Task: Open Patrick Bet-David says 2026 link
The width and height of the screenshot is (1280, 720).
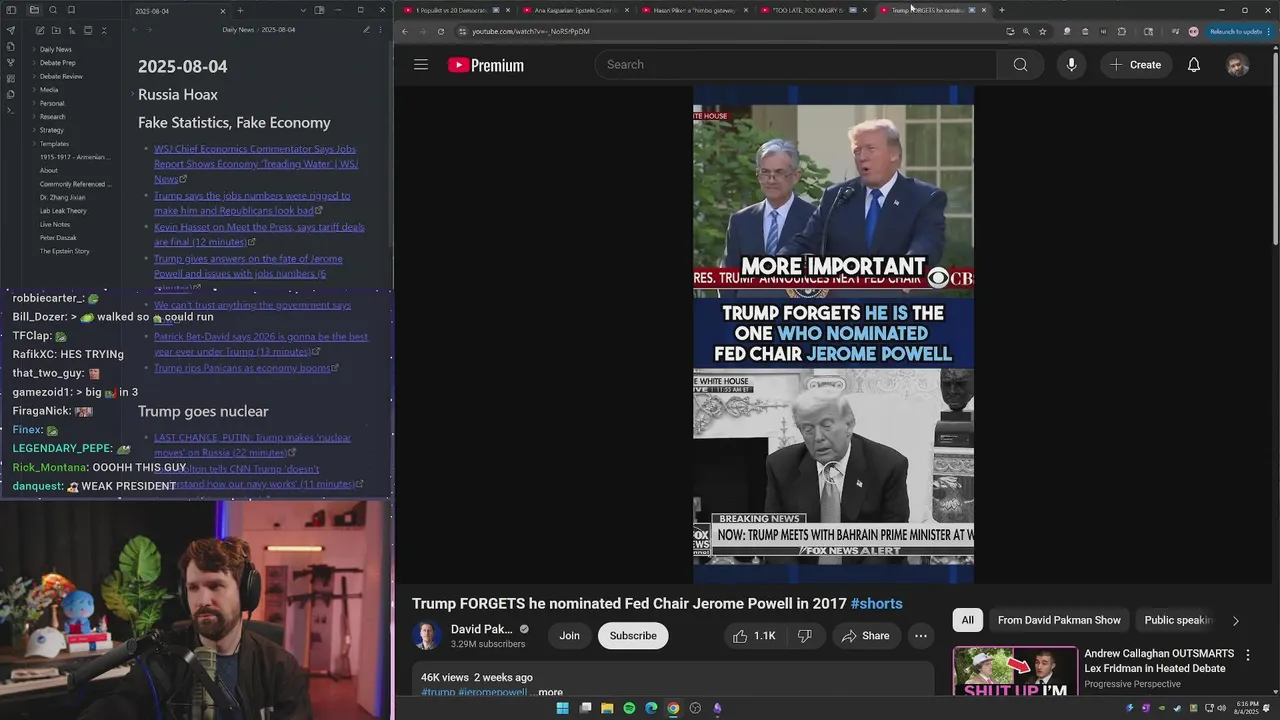Action: click(261, 344)
